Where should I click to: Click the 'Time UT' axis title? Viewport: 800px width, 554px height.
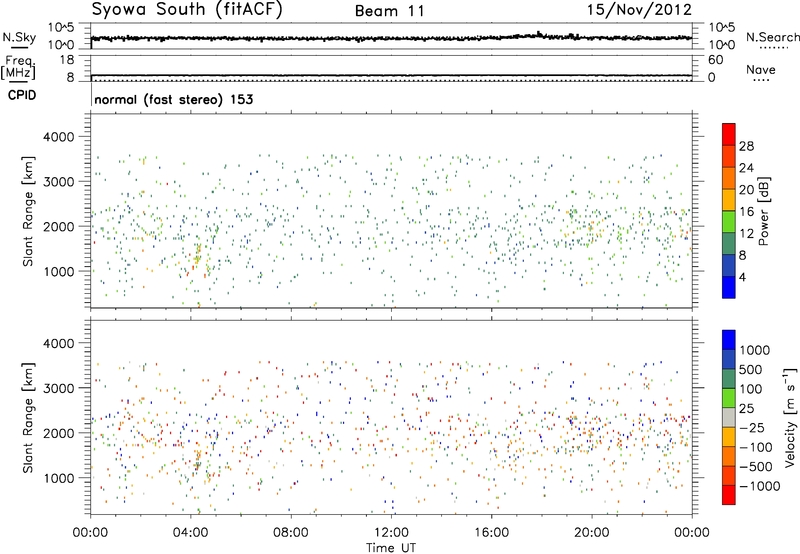coord(391,548)
